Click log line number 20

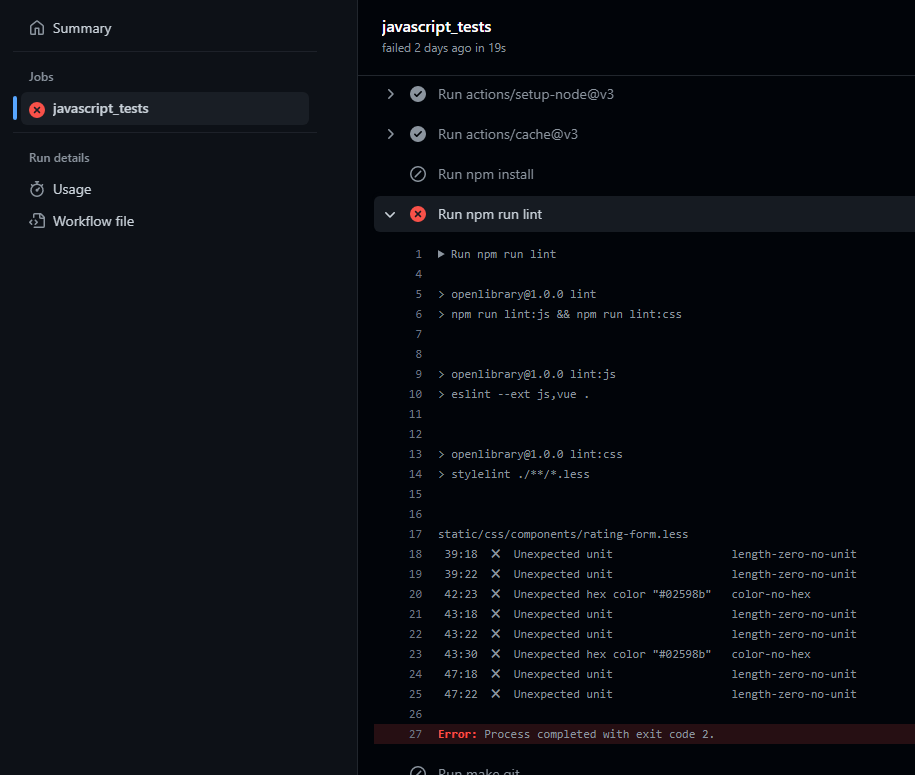pyautogui.click(x=415, y=594)
